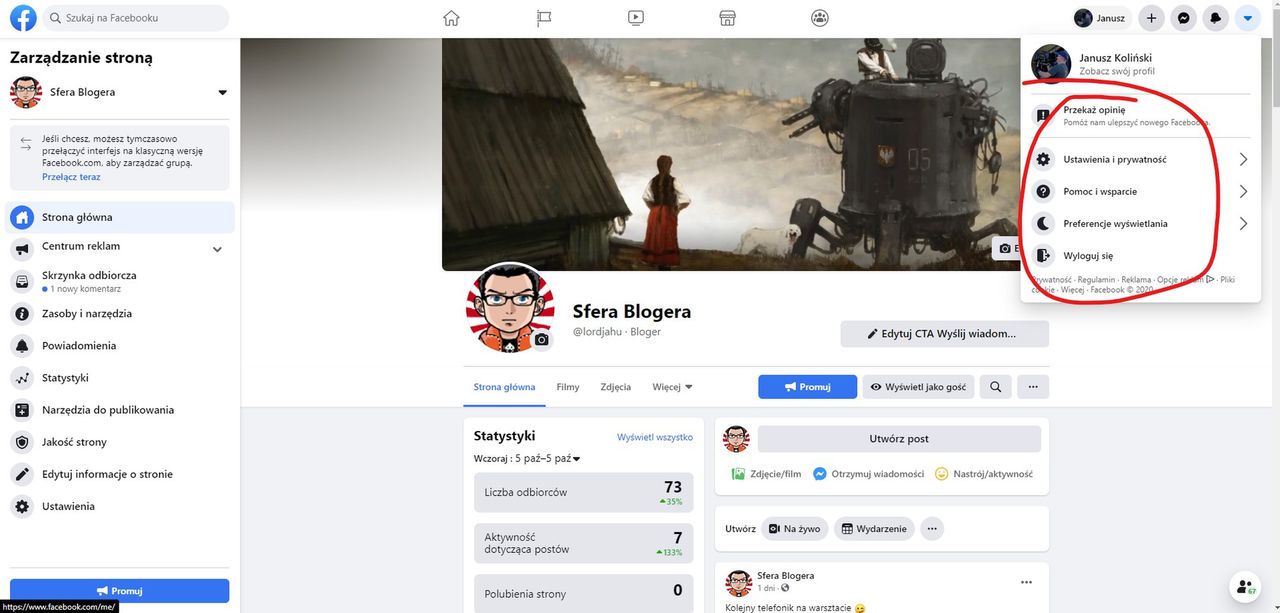Open the Home icon in top navigation

tap(451, 18)
